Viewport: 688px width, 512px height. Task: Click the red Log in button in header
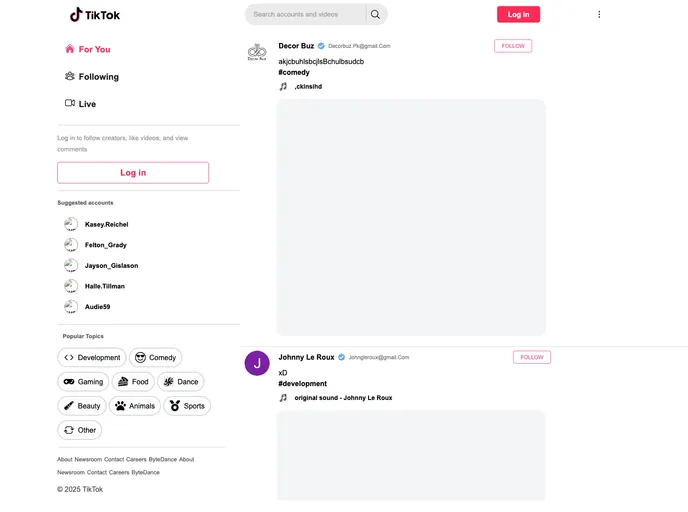(x=518, y=14)
